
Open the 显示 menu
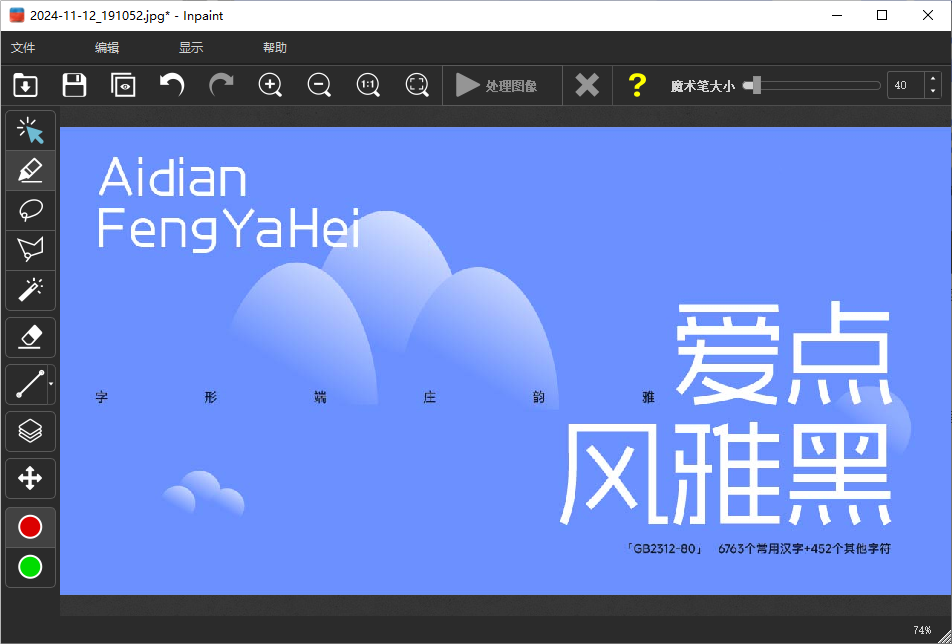click(x=189, y=47)
